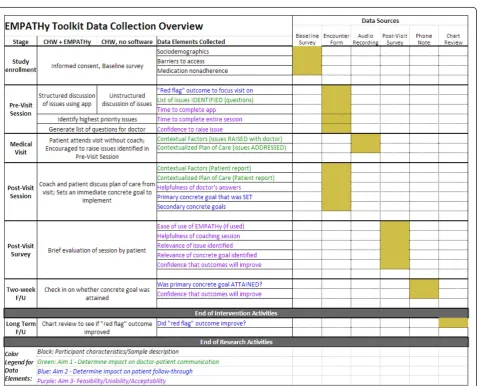Click Brief evaluation of session by patient
Screen dimensions: 478x386
(x=97, y=250)
